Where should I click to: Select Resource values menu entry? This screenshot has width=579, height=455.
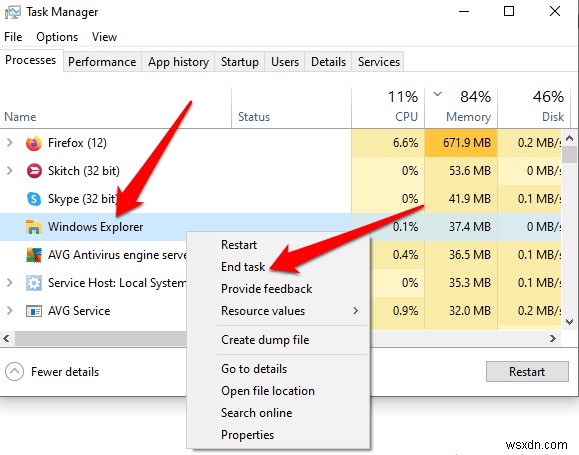pyautogui.click(x=263, y=311)
